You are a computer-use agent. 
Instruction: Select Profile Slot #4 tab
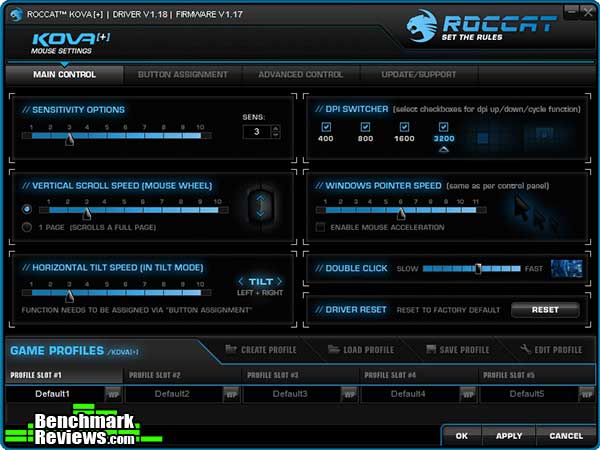coord(419,375)
